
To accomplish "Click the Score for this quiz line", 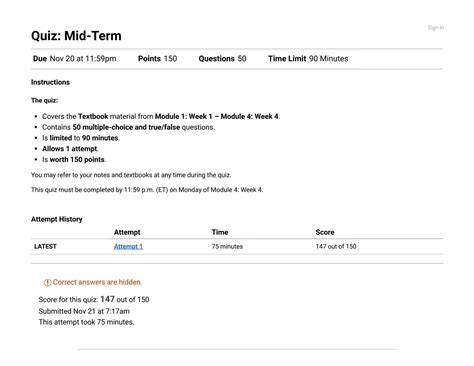I will (x=94, y=299).
